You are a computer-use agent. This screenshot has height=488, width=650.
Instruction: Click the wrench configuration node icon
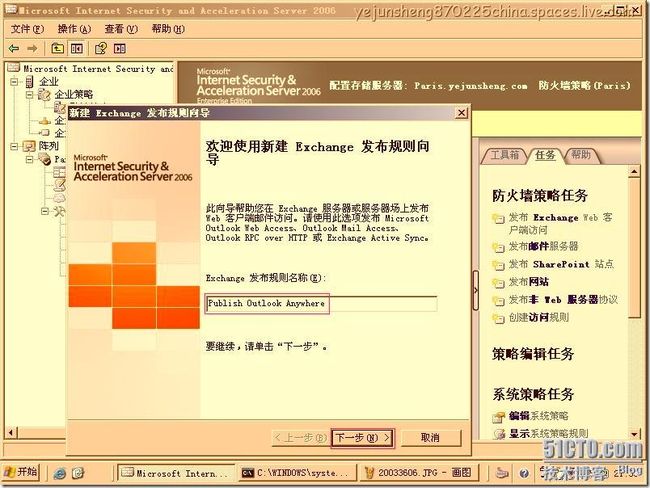[59, 211]
